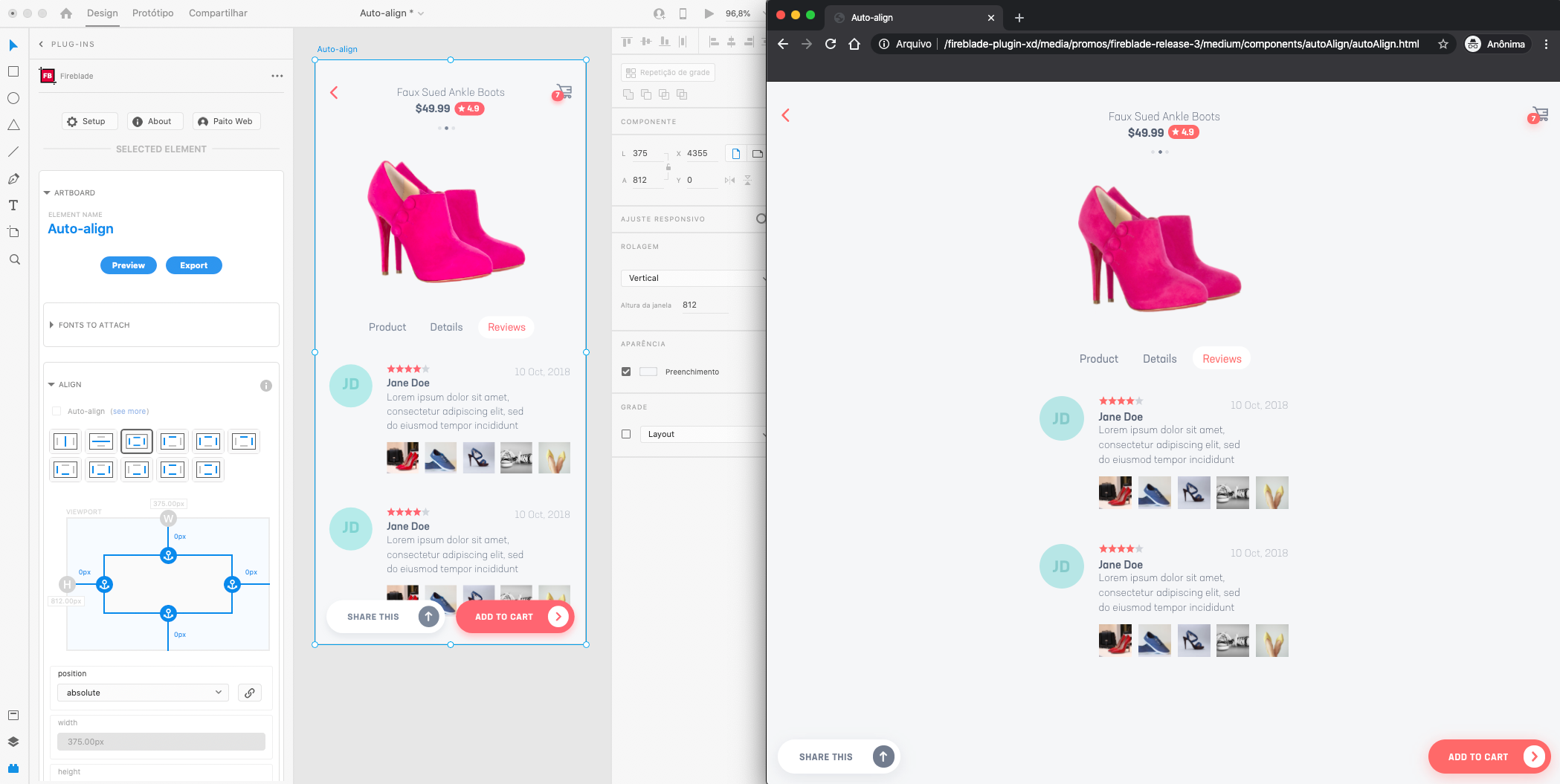Screen dimensions: 1560x784
Task: Click the right anchor in viewport diagram
Action: [x=232, y=585]
